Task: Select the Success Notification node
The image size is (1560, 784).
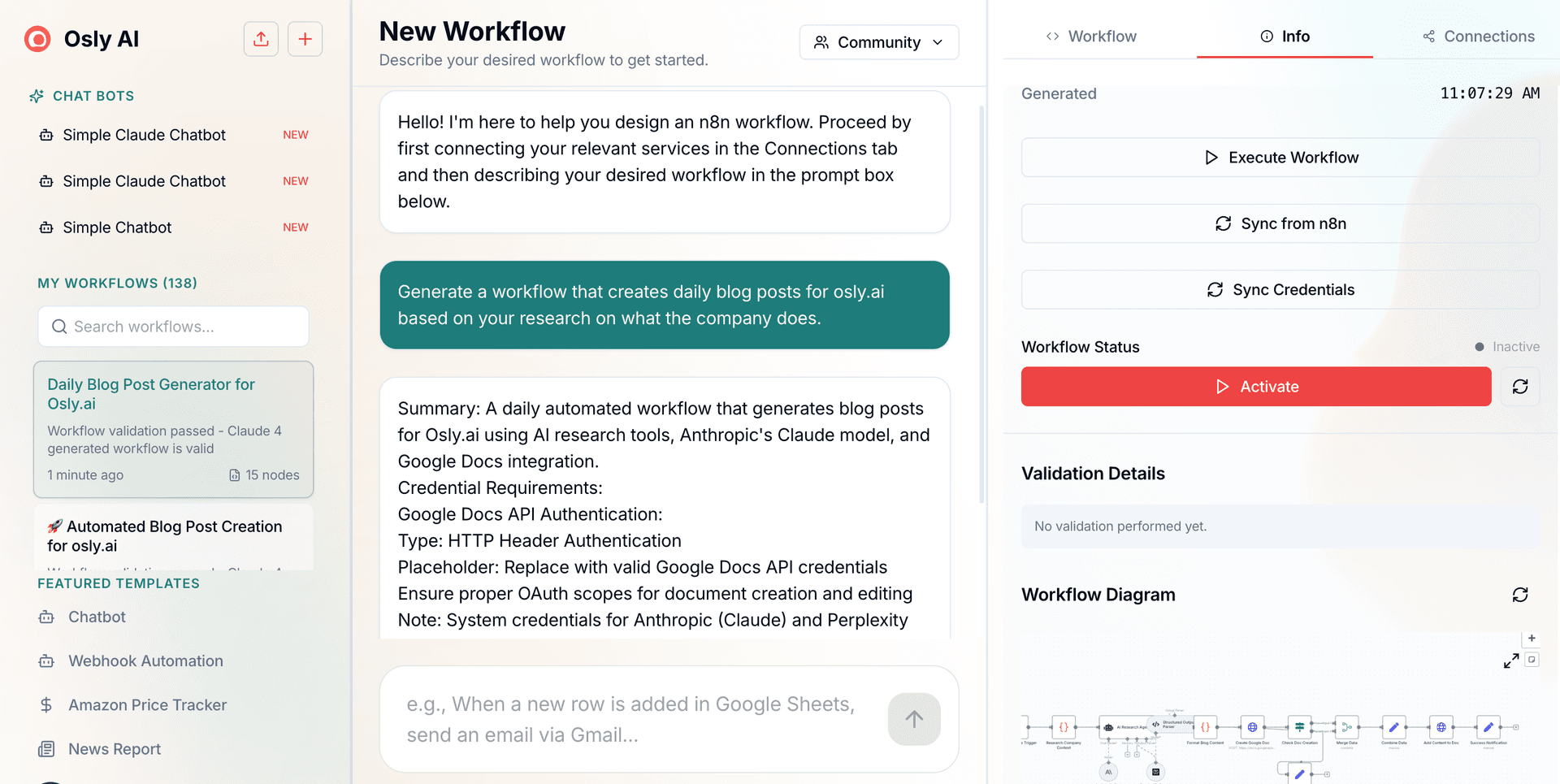Action: click(x=1488, y=727)
